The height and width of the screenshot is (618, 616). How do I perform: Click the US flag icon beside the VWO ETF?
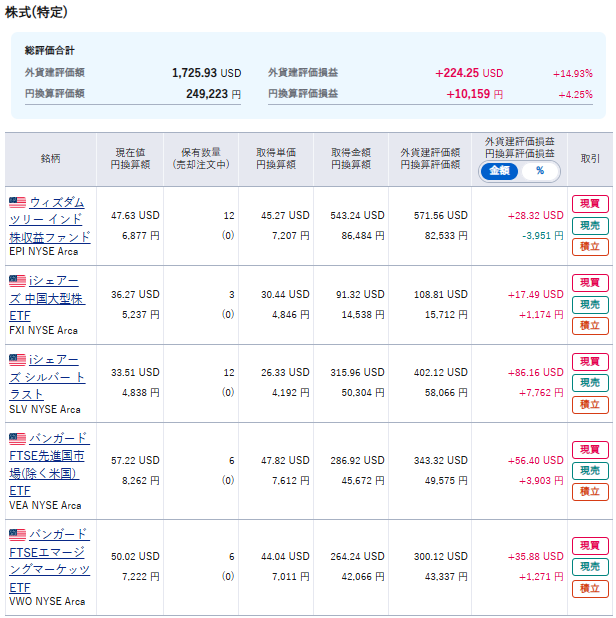17,534
